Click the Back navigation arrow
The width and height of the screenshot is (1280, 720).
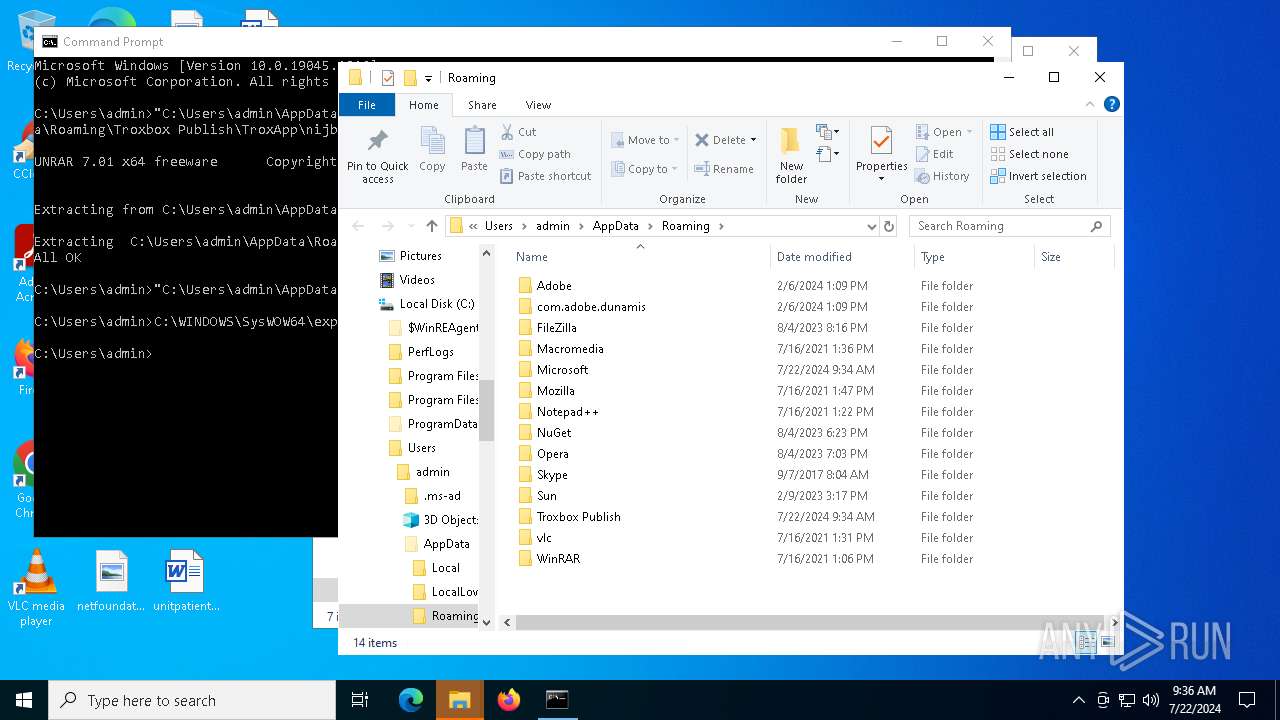358,226
